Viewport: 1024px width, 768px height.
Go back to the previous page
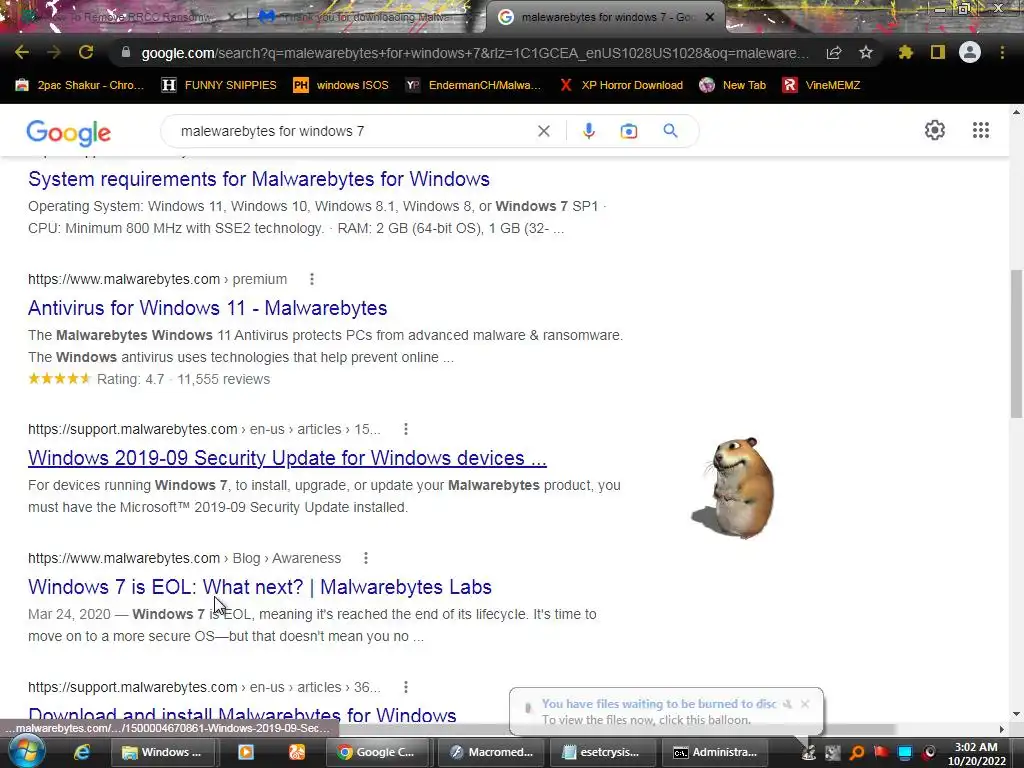click(22, 53)
